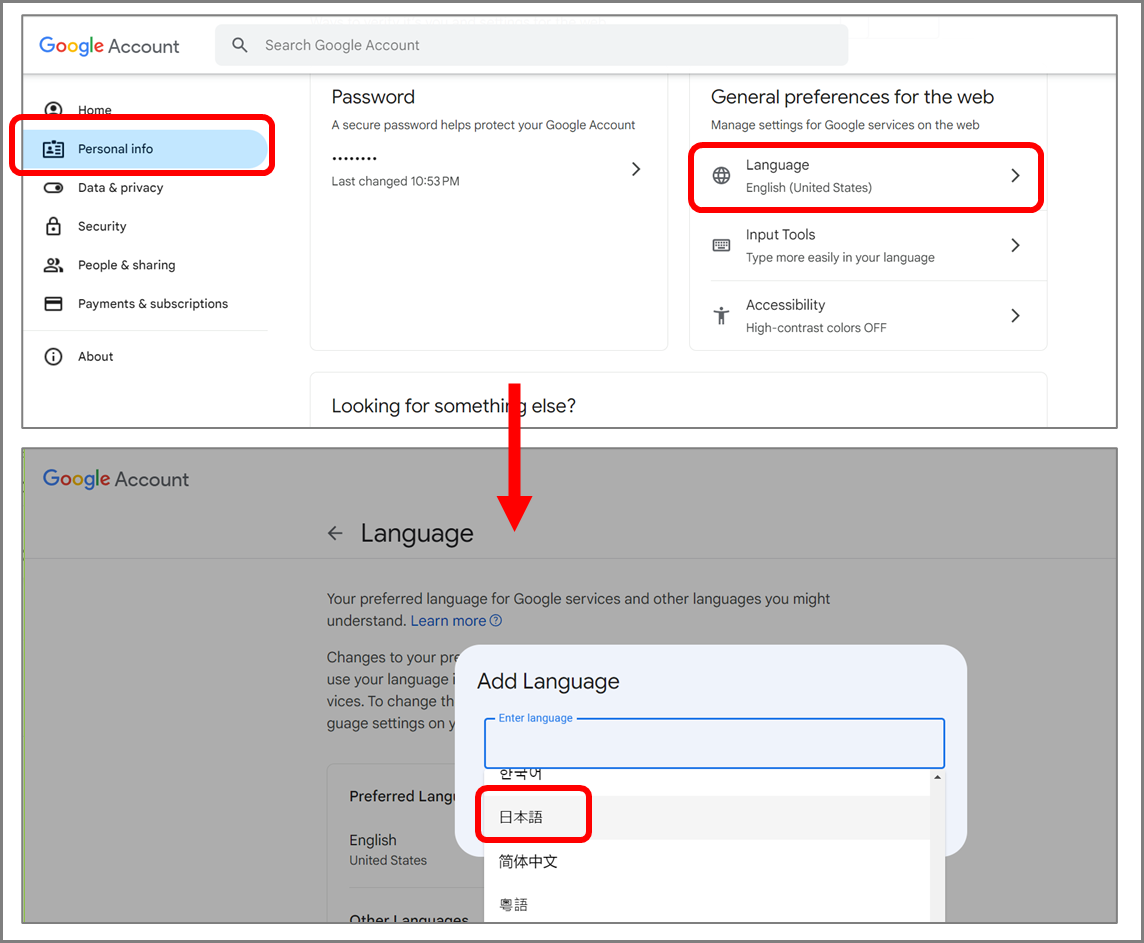Image resolution: width=1144 pixels, height=943 pixels.
Task: Click the search magnifier icon
Action: 239,45
